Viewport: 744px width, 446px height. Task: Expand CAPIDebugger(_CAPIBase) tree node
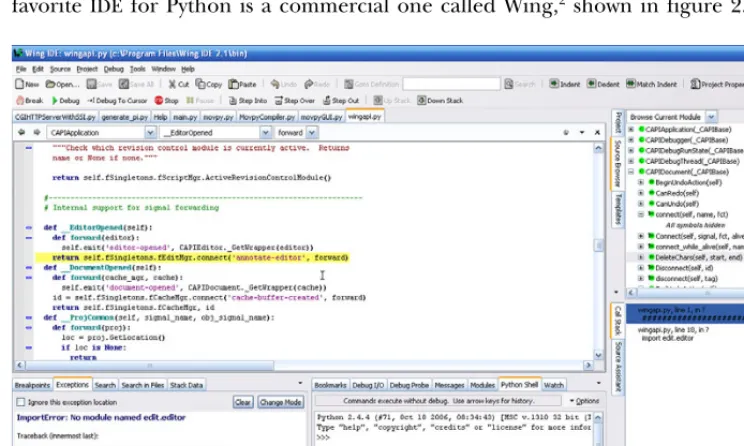click(x=631, y=140)
